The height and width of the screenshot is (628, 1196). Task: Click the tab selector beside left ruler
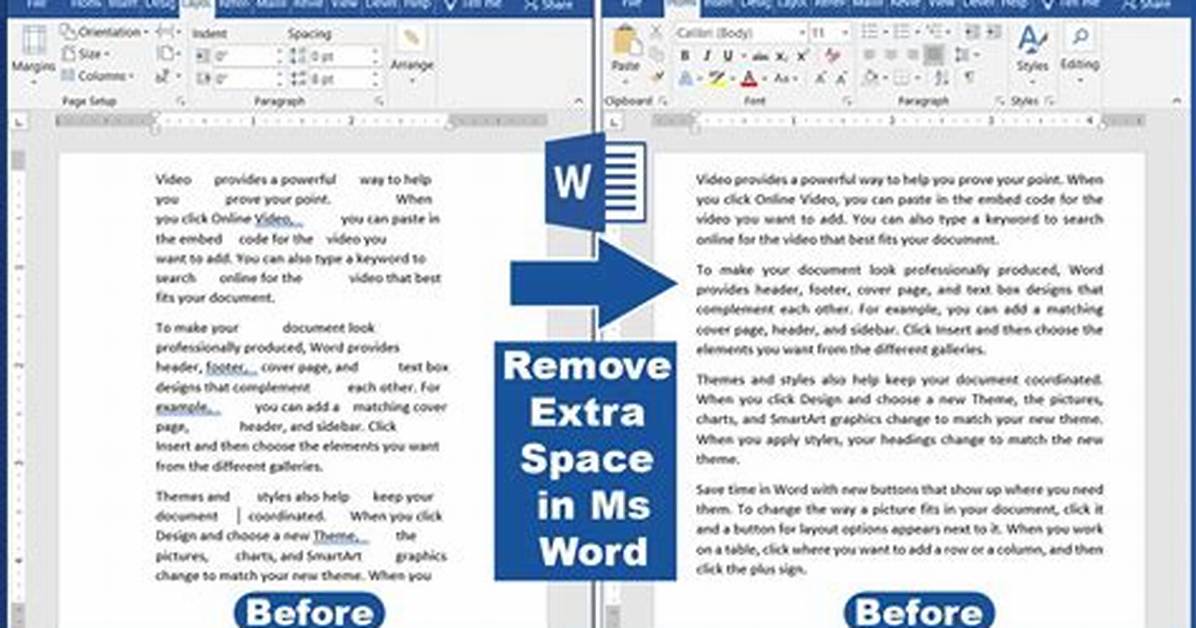click(x=18, y=121)
